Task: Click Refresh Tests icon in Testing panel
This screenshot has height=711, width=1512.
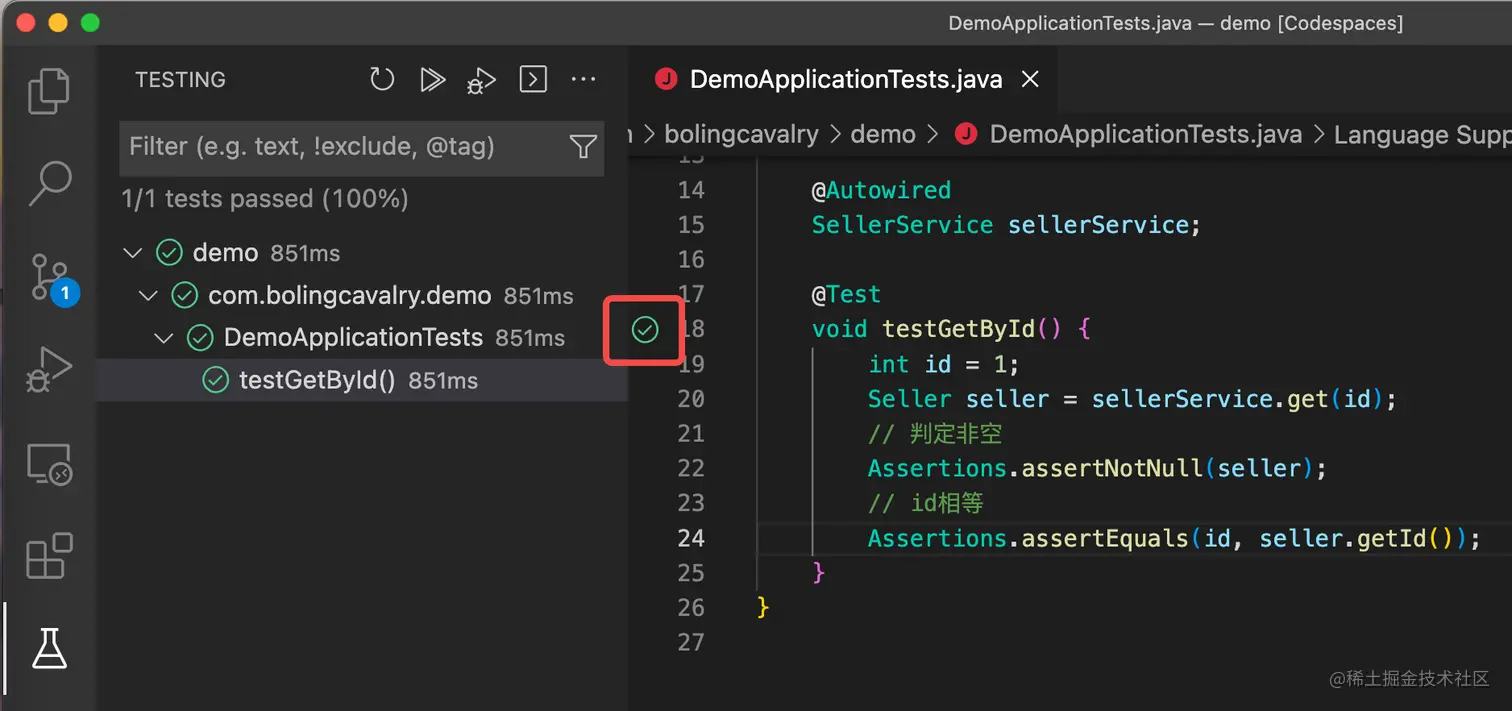Action: [x=382, y=79]
